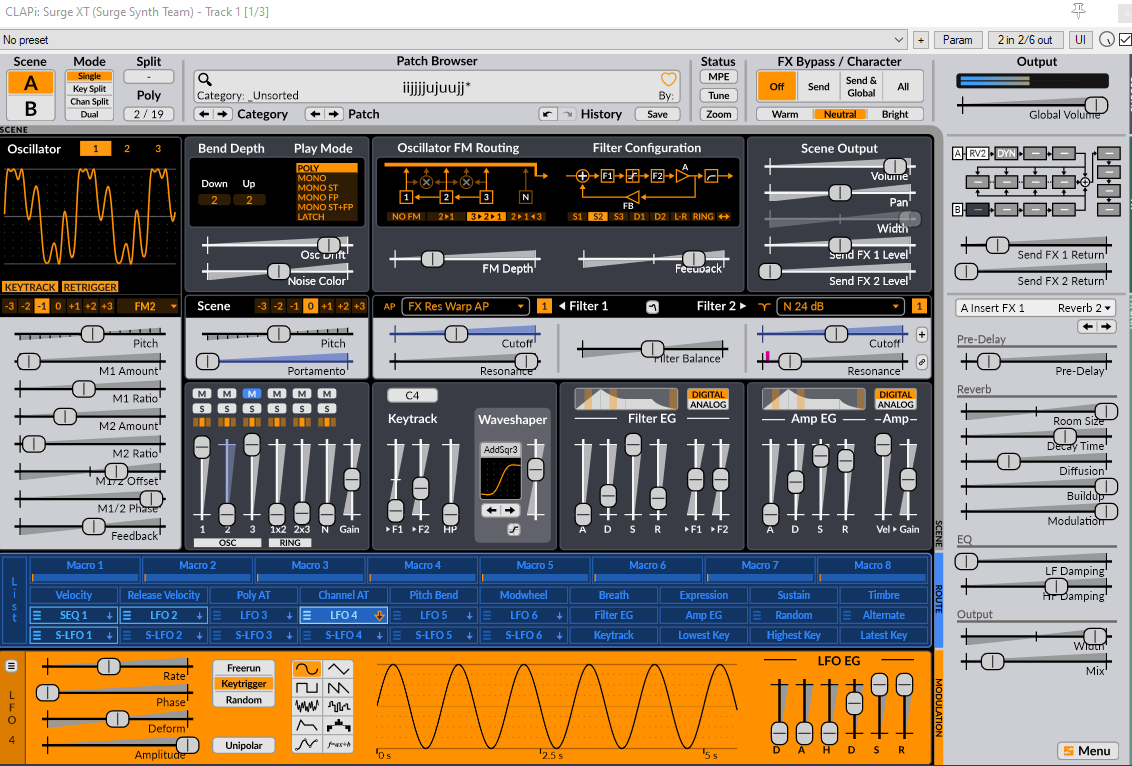Open AddSqr3 waveshaper type selector
The height and width of the screenshot is (766, 1132).
500,449
